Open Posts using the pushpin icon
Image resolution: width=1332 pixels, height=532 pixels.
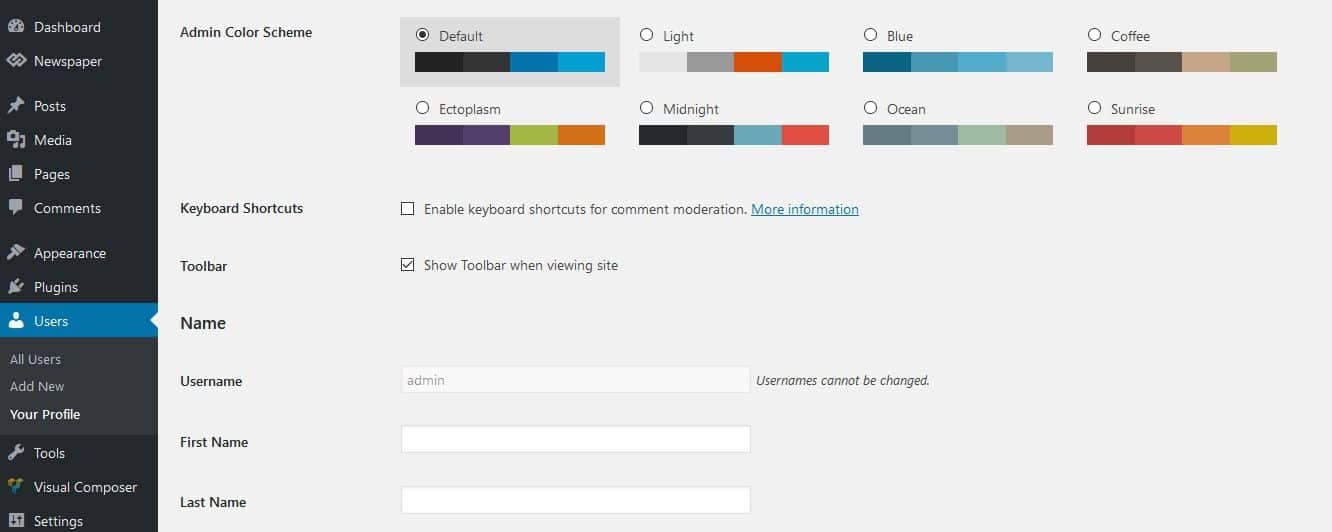pyautogui.click(x=16, y=106)
